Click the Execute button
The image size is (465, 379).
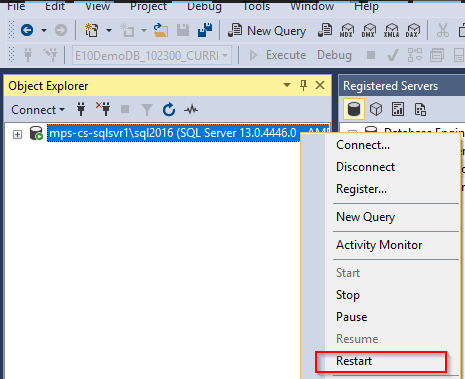278,55
